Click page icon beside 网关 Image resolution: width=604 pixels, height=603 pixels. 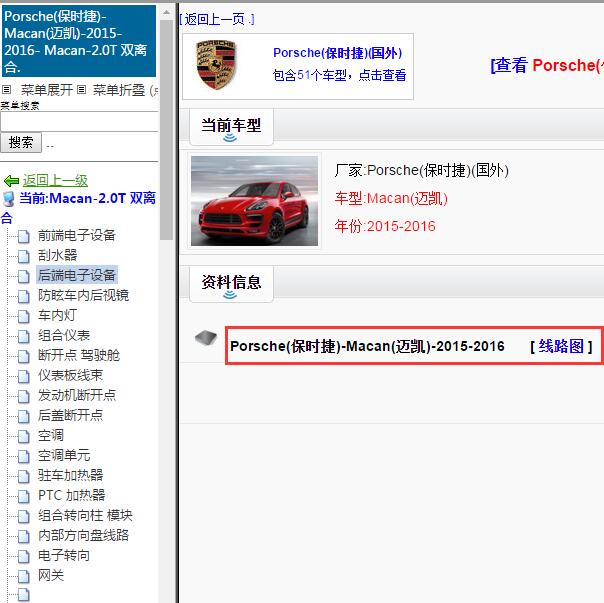[x=23, y=576]
